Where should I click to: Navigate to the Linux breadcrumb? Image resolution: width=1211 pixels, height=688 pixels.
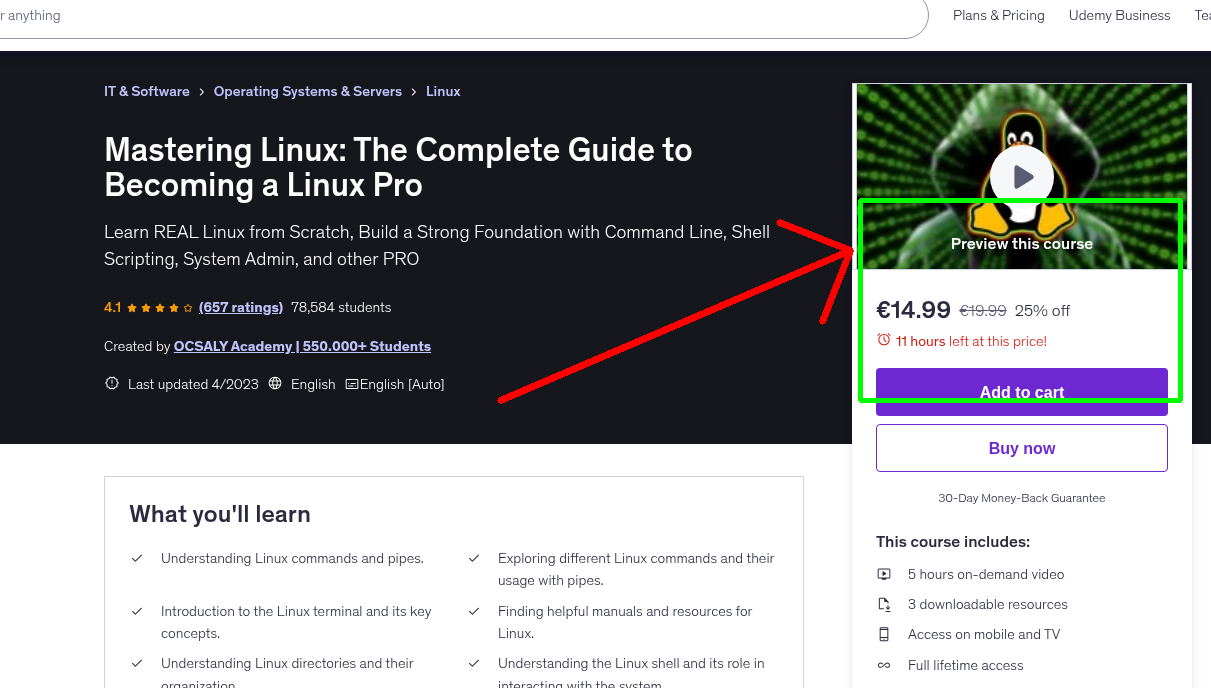click(443, 91)
